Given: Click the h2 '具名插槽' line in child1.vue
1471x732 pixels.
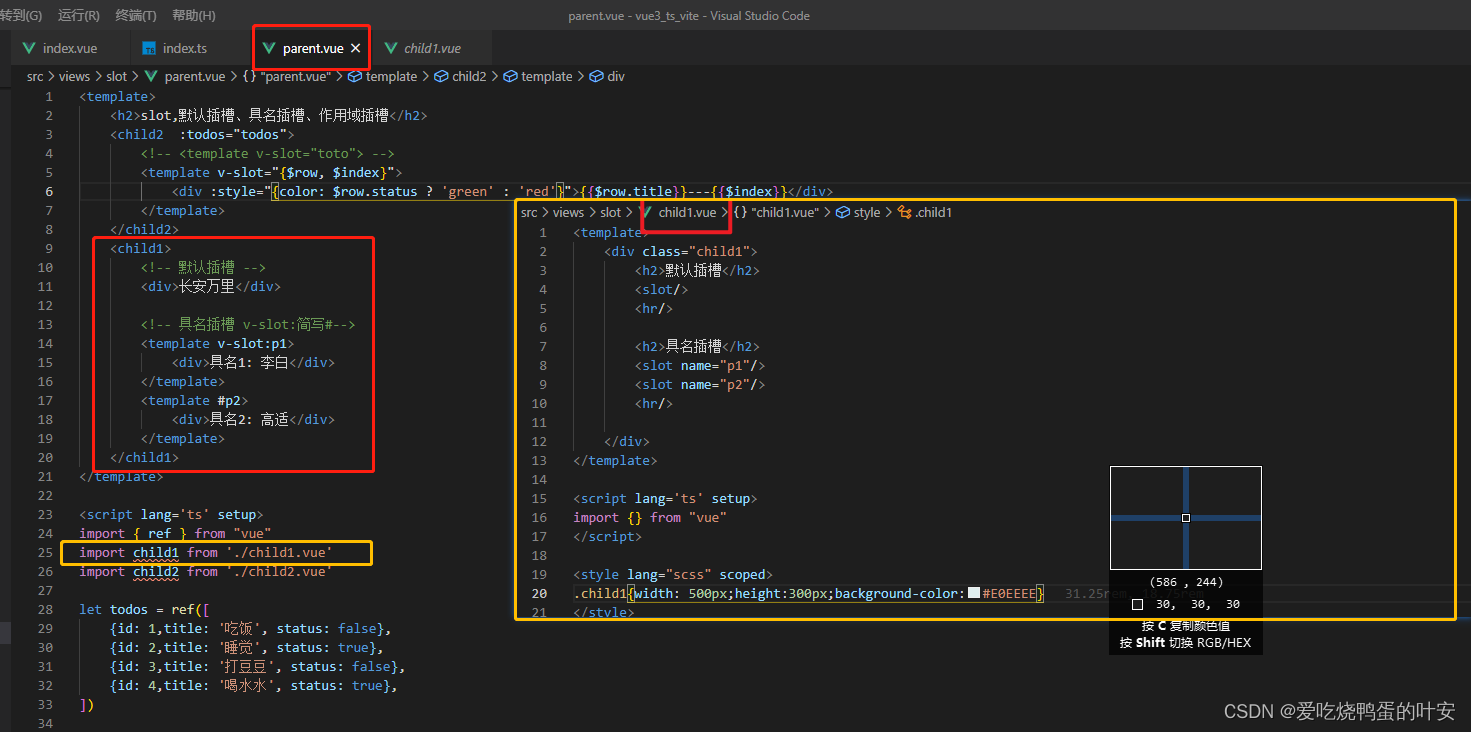Looking at the screenshot, I should coord(697,346).
